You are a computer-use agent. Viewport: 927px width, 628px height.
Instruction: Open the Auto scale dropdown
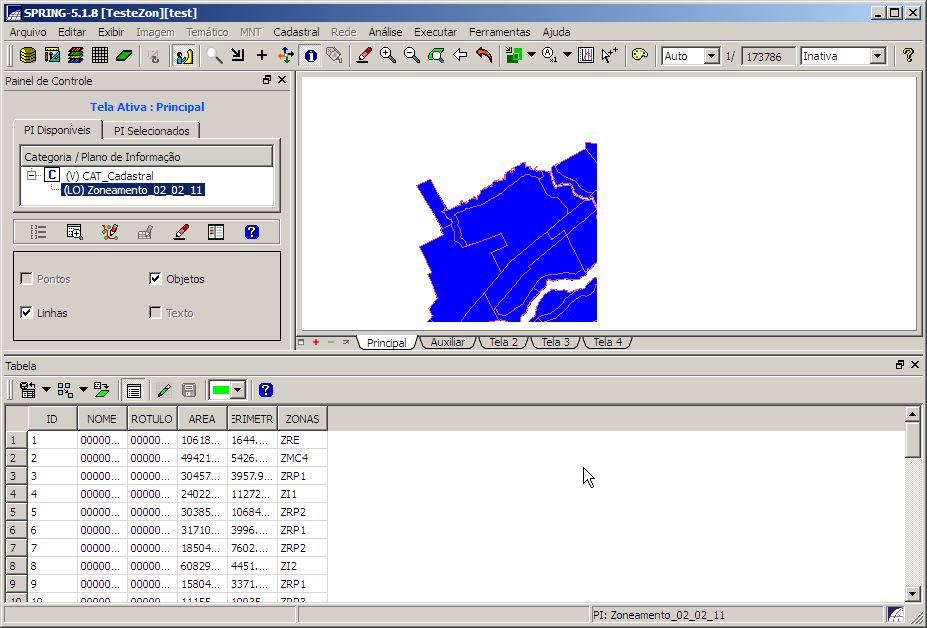coord(711,57)
